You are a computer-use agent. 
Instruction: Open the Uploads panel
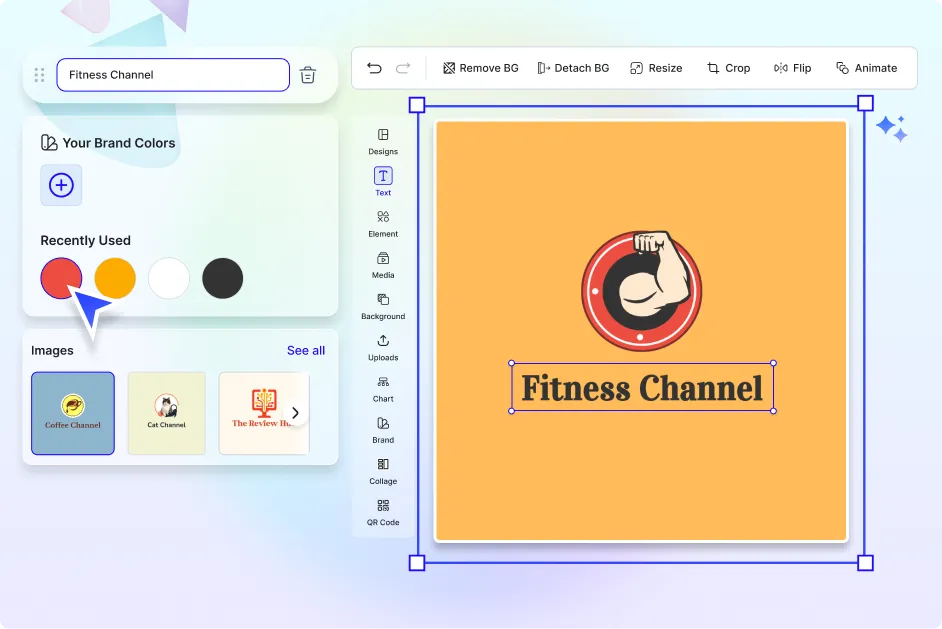(x=383, y=347)
